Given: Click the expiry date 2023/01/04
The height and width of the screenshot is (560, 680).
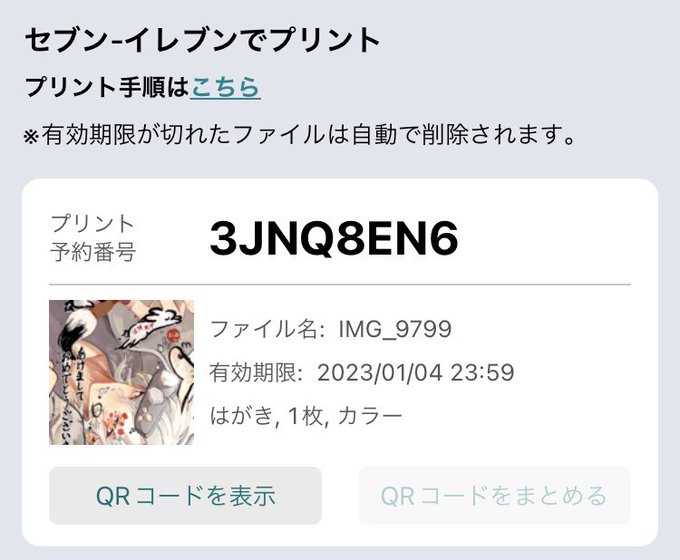Looking at the screenshot, I should tap(379, 373).
